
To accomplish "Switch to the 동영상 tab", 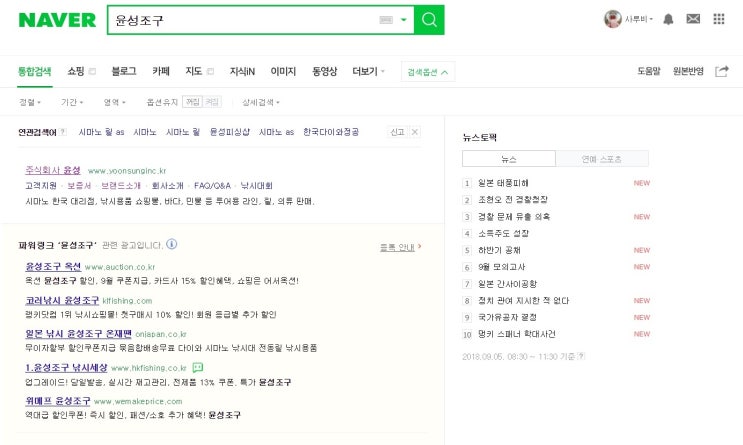I will pyautogui.click(x=325, y=72).
